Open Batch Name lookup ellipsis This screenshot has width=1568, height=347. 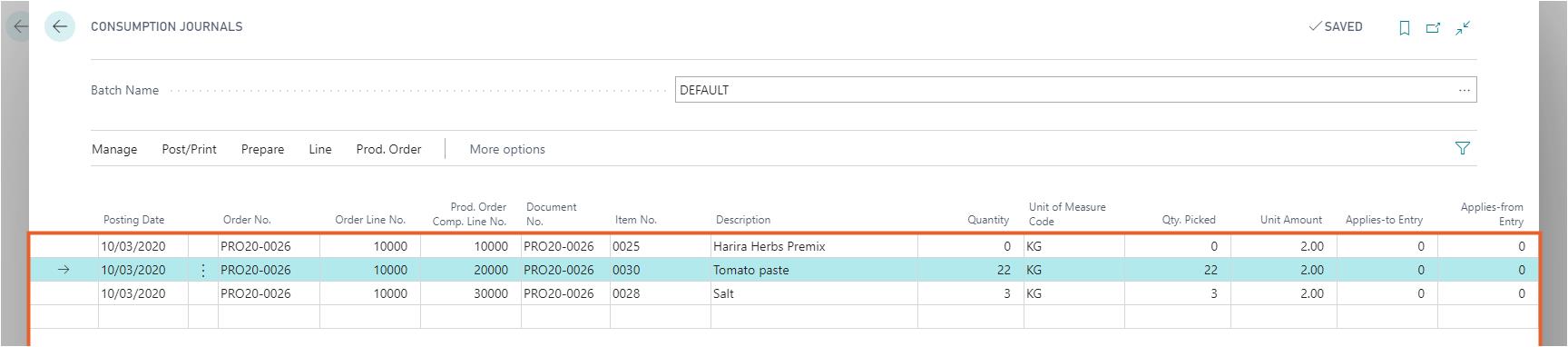(x=1464, y=90)
